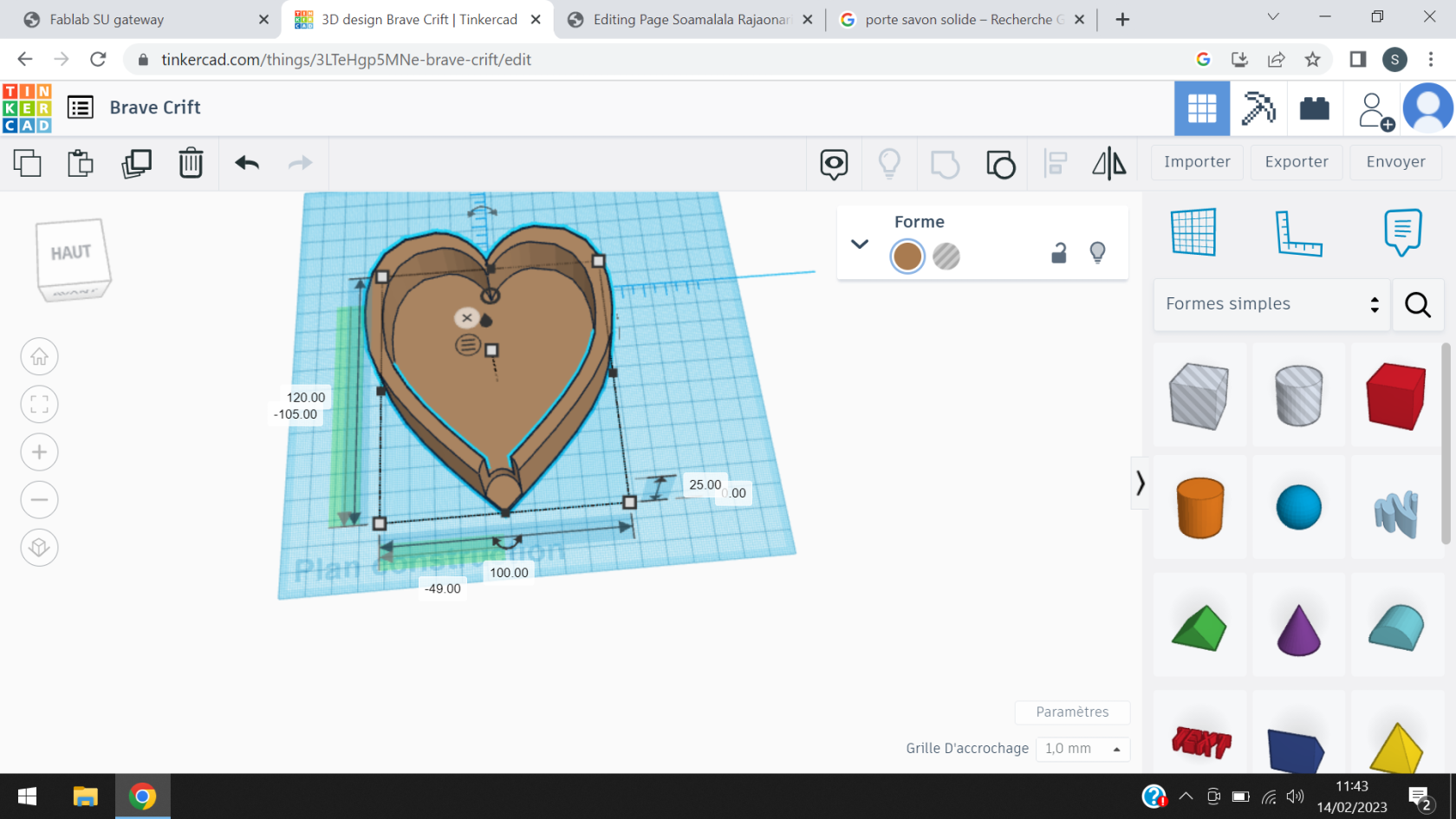Fit all shapes in view
This screenshot has width=1456, height=819.
[39, 404]
